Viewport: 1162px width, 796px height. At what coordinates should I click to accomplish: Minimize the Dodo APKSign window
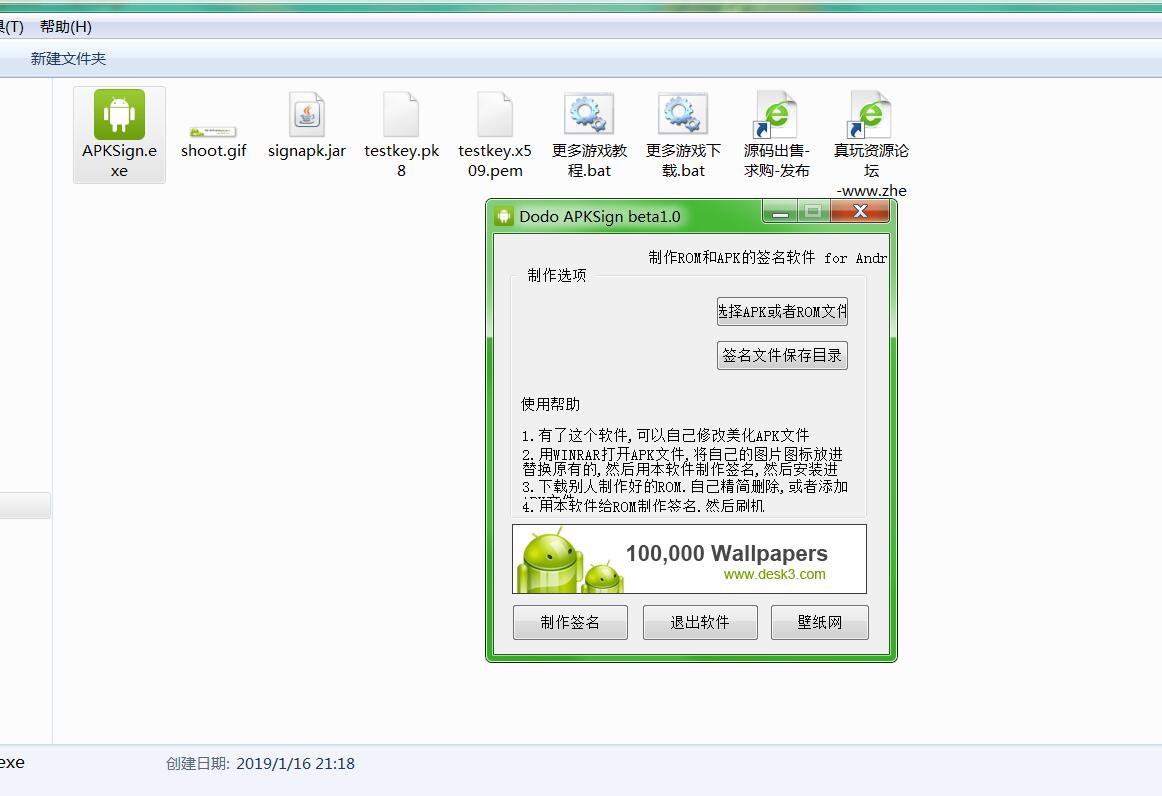click(x=780, y=212)
